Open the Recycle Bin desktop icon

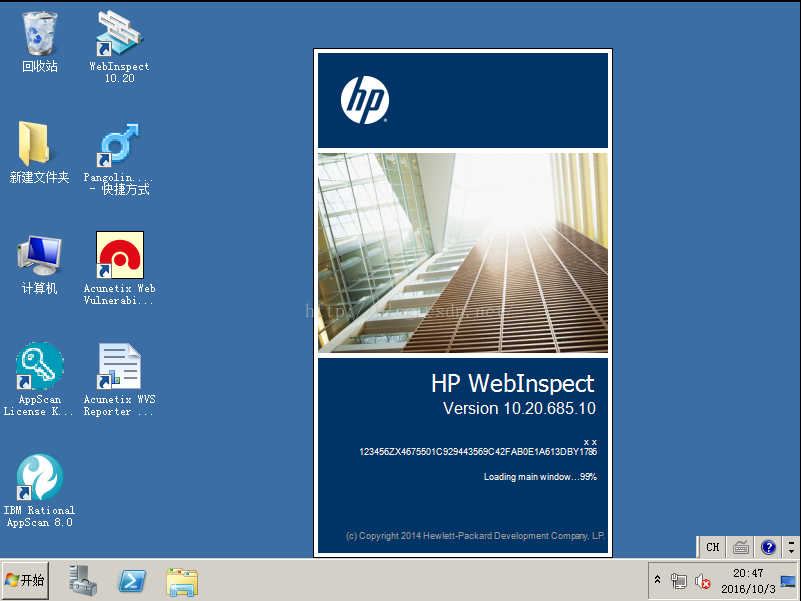[40, 42]
